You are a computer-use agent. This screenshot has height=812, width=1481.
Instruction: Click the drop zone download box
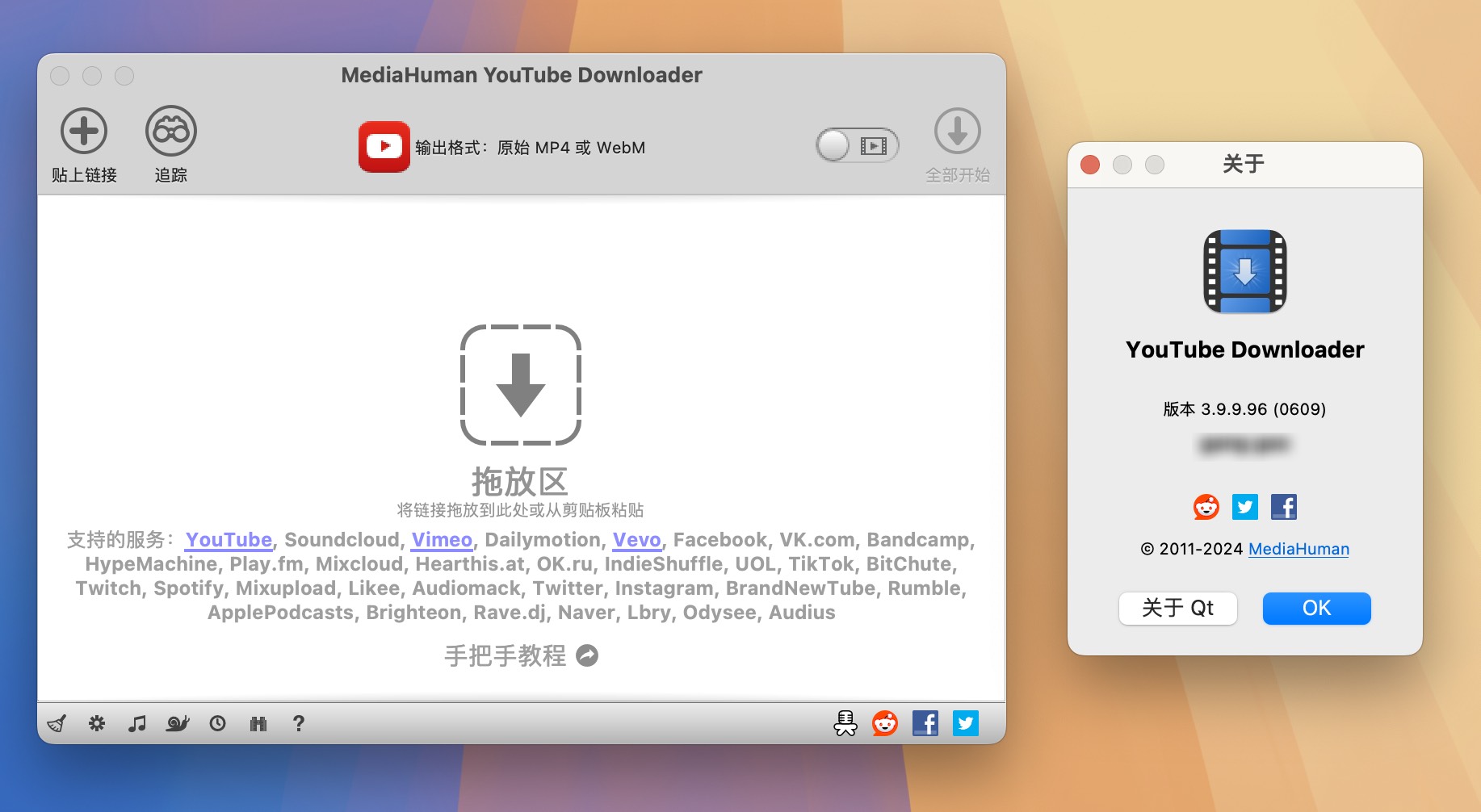pyautogui.click(x=521, y=385)
